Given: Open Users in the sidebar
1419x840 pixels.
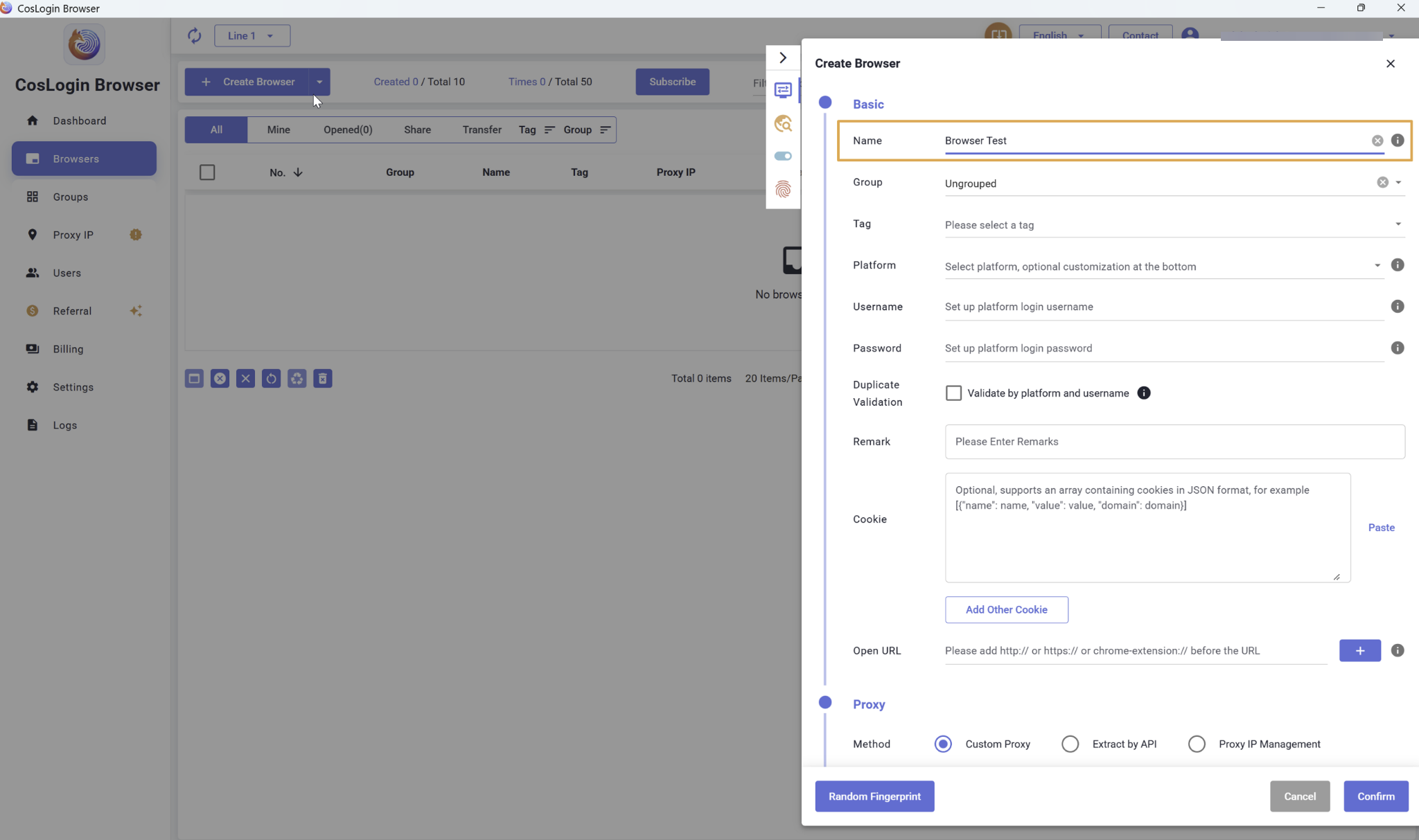Looking at the screenshot, I should click(x=84, y=273).
